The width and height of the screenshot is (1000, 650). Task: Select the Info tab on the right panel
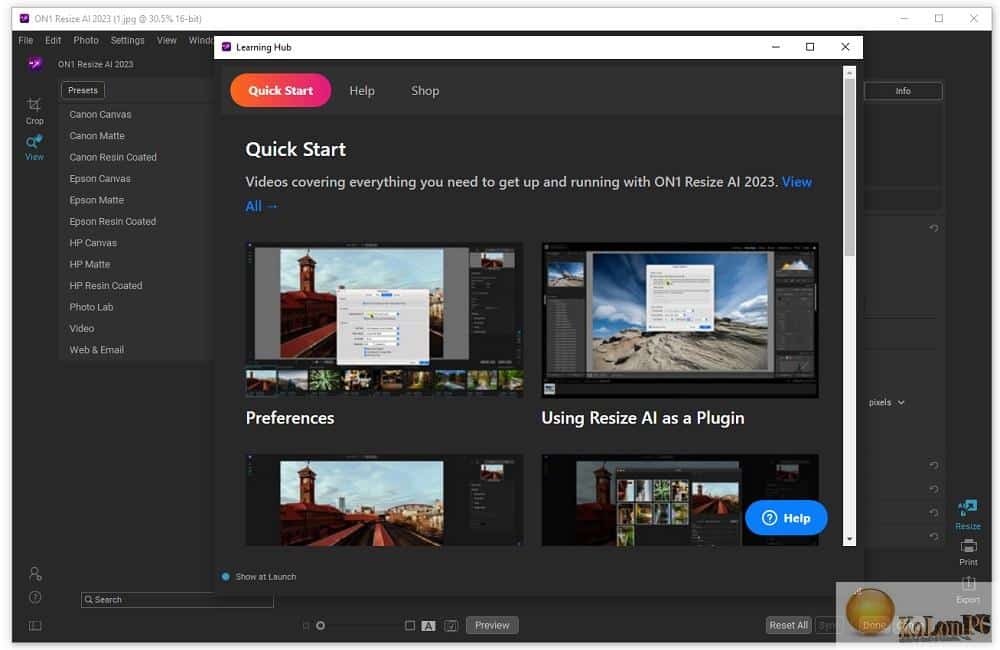coord(902,91)
